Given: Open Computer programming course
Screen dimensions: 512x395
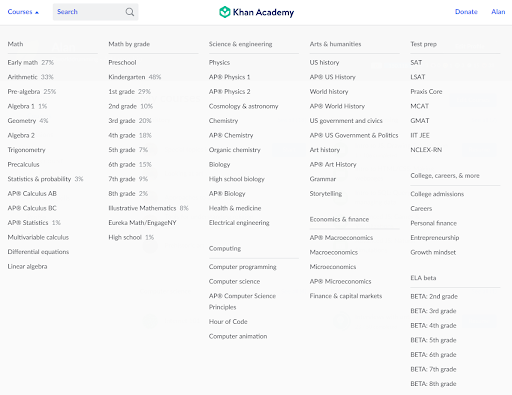Looking at the screenshot, I should [x=242, y=267].
